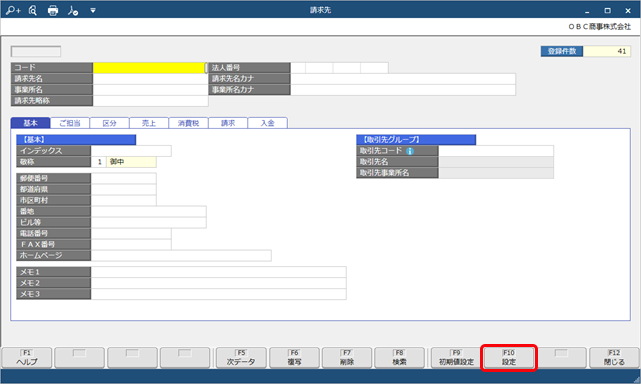Open the print preview icon
This screenshot has width=641, height=384.
pos(33,11)
